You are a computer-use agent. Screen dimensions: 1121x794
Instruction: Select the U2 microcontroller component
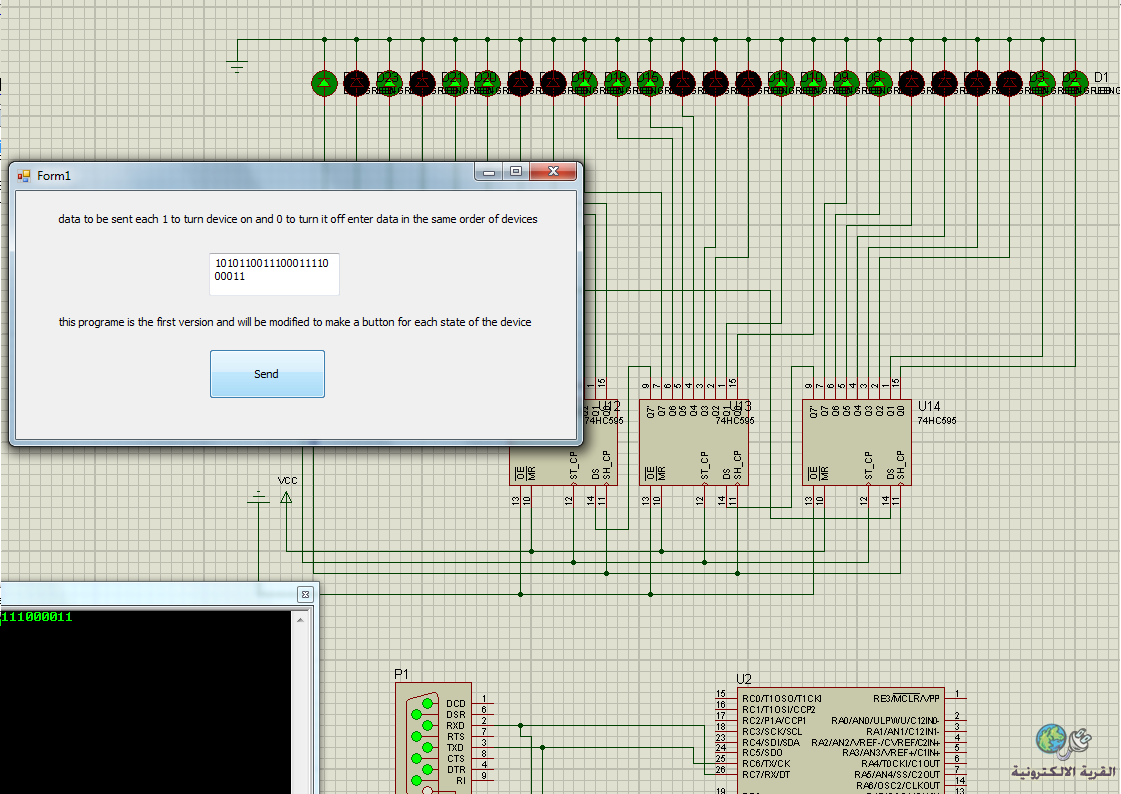tap(840, 741)
